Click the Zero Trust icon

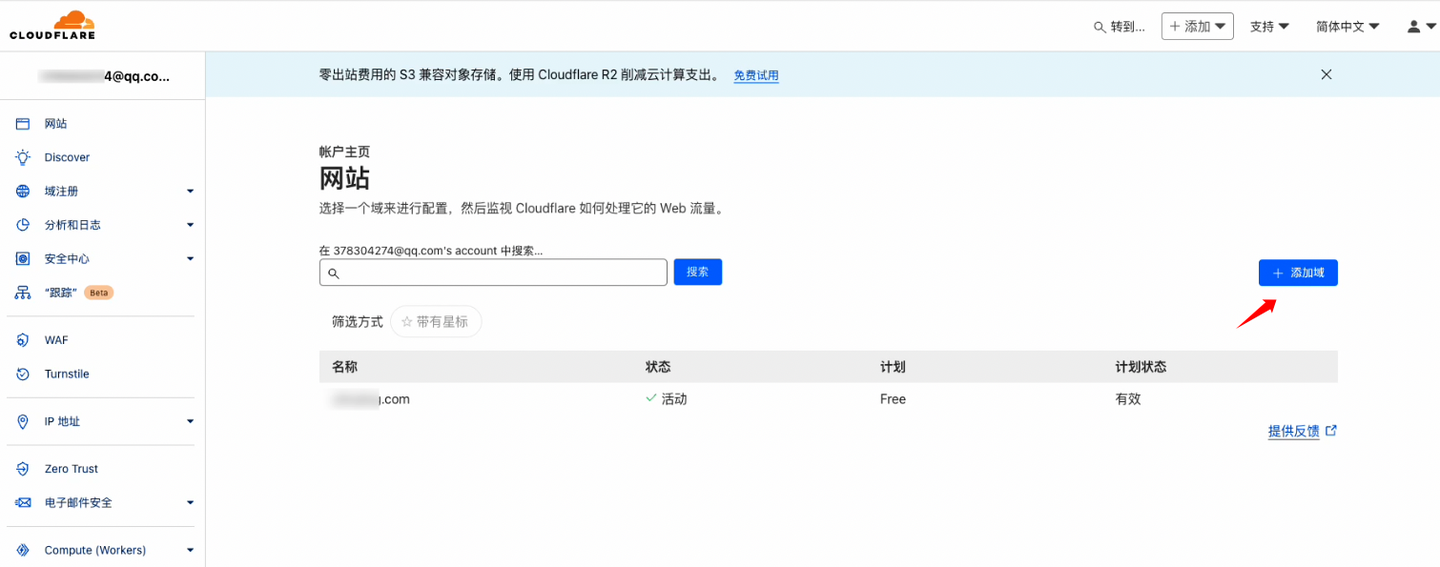pos(23,469)
